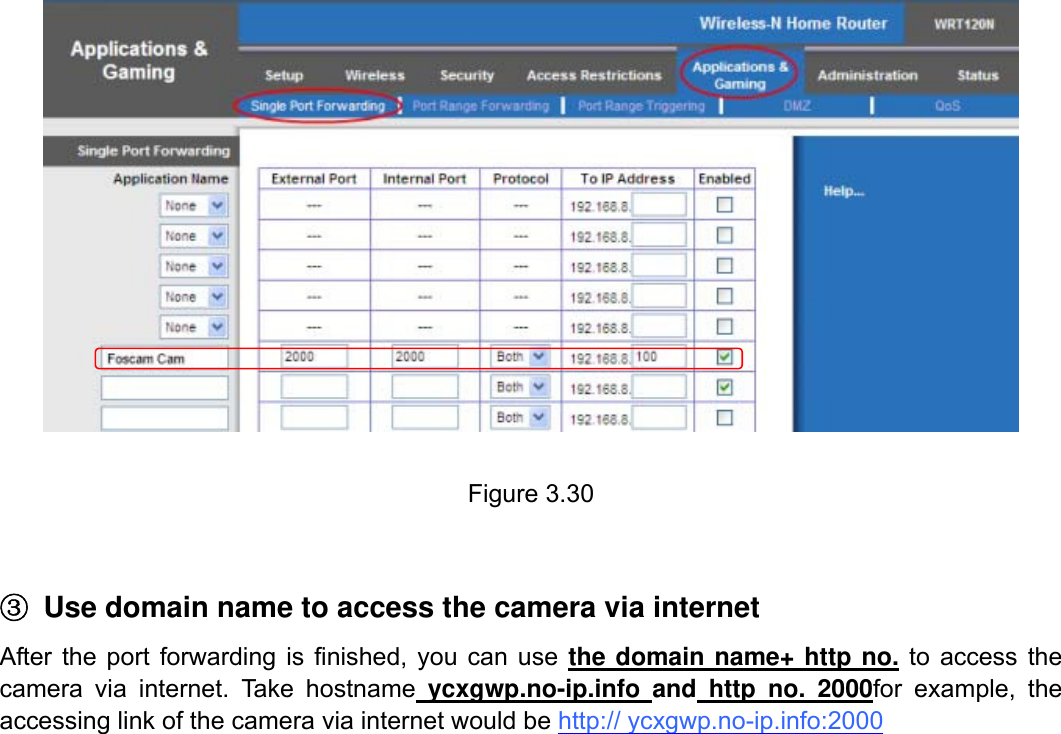Viewport: 1061px width, 734px height.
Task: Click empty application name field below Foscam Cam
Action: (x=164, y=388)
